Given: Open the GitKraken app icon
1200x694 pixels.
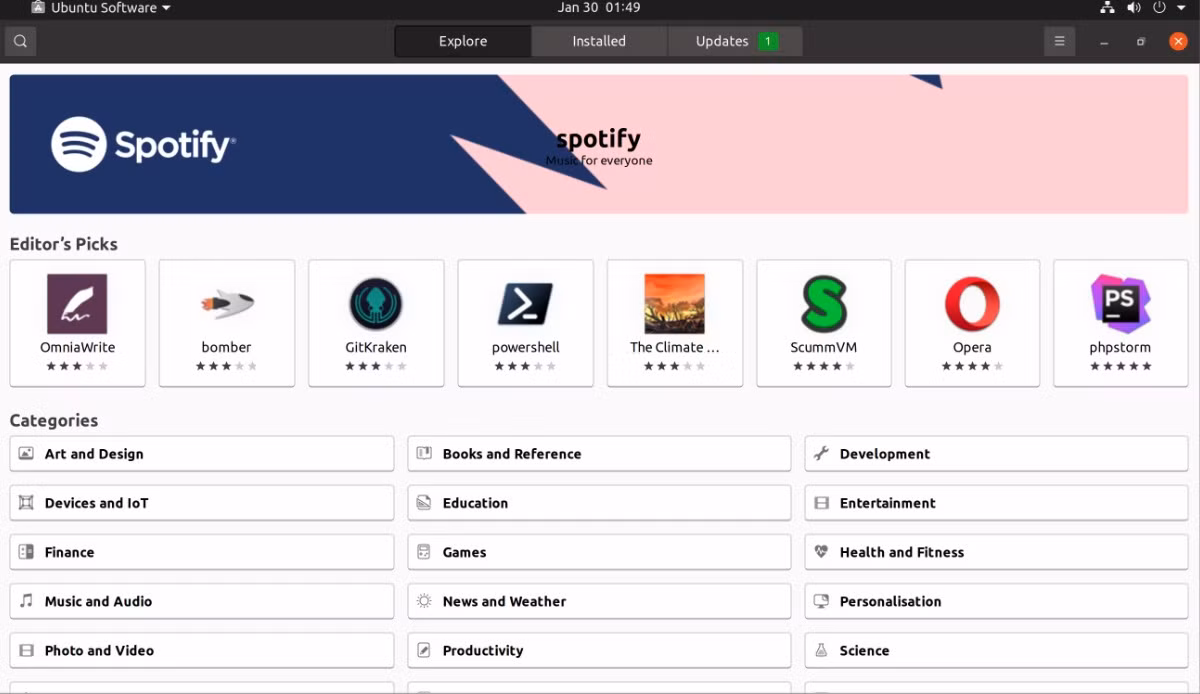Looking at the screenshot, I should [375, 304].
